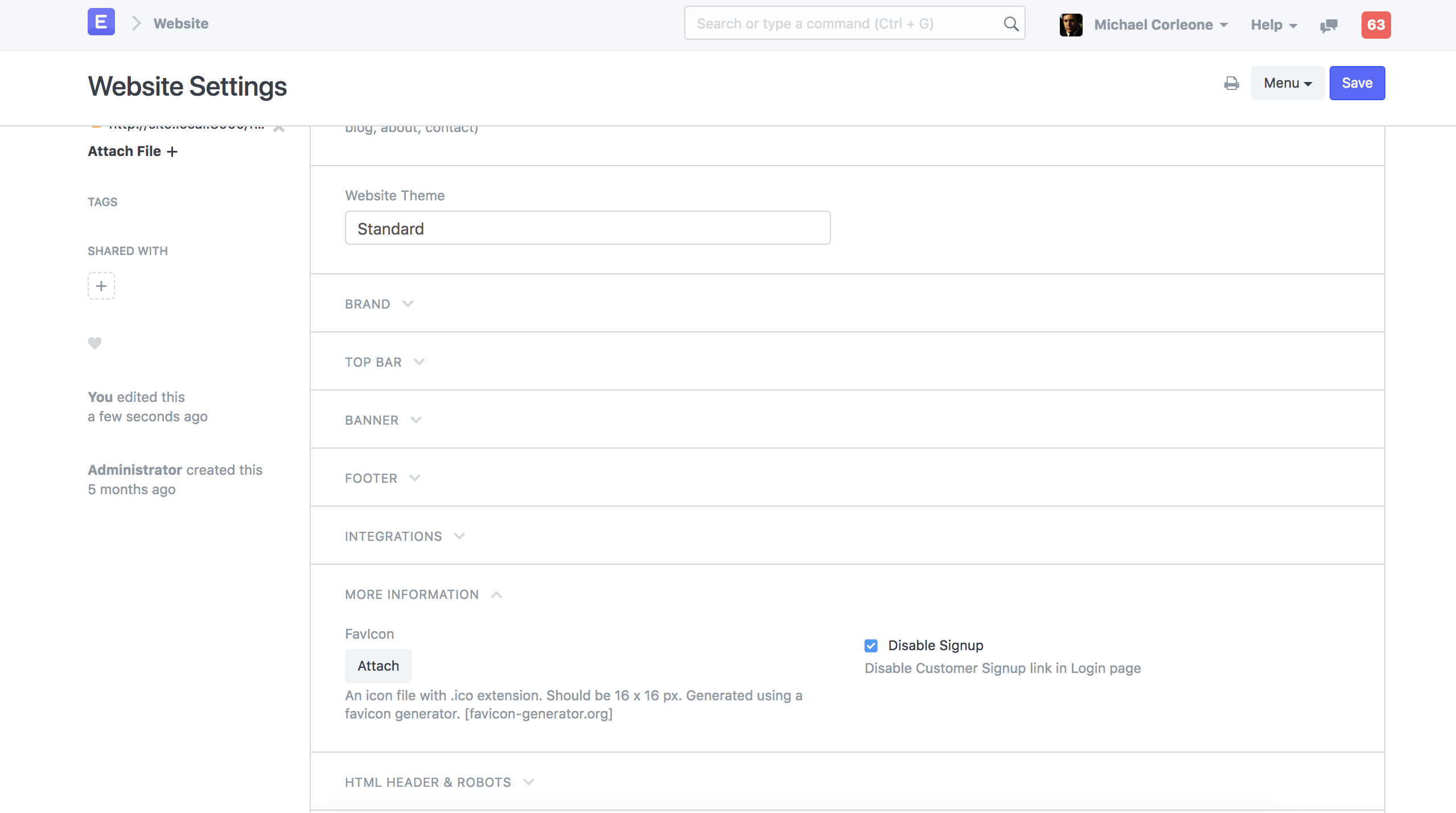
Task: Click the breadcrumb arrow icon after E
Action: click(x=137, y=22)
